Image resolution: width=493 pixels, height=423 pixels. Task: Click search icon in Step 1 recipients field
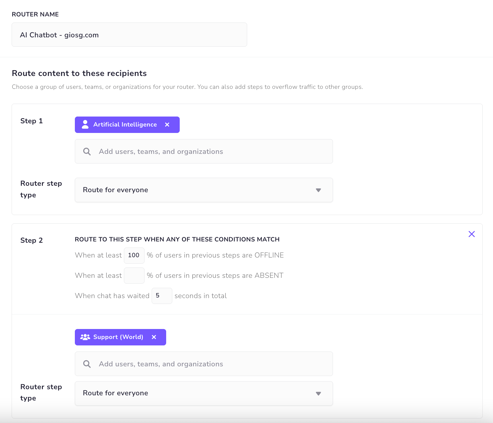click(87, 152)
